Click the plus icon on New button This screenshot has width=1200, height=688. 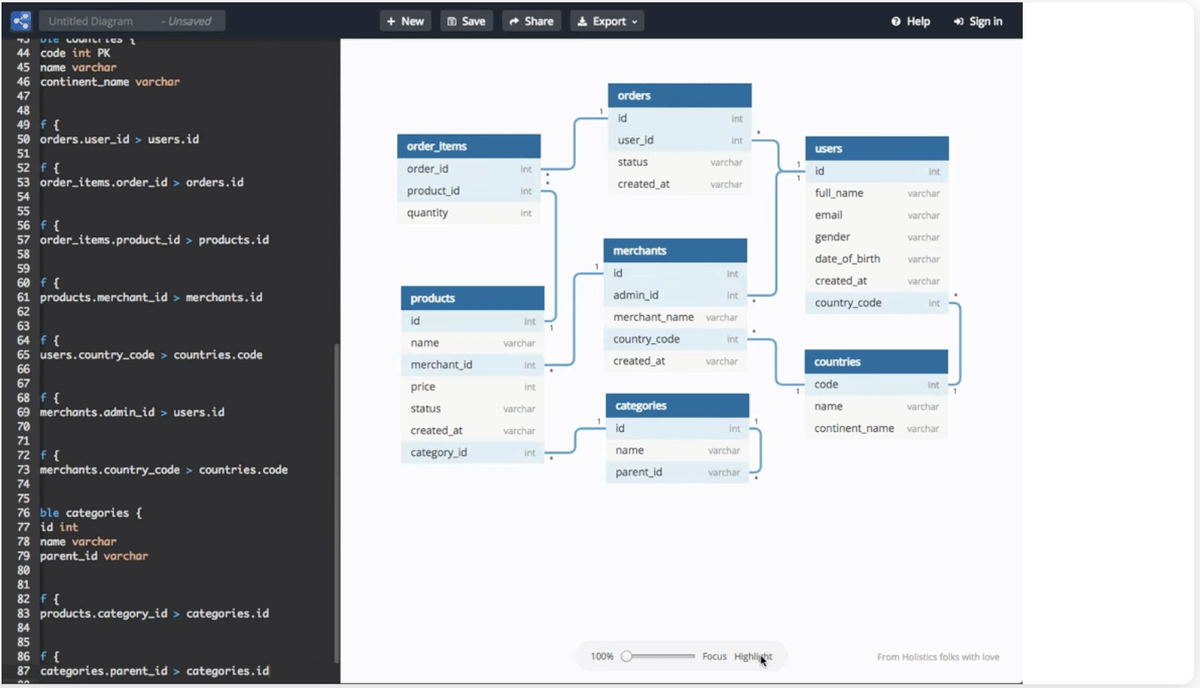(x=390, y=19)
